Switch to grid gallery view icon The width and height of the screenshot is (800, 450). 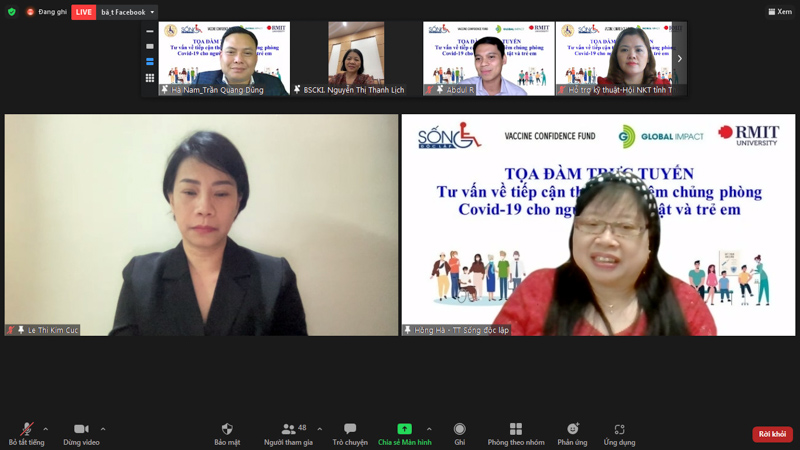click(x=149, y=78)
